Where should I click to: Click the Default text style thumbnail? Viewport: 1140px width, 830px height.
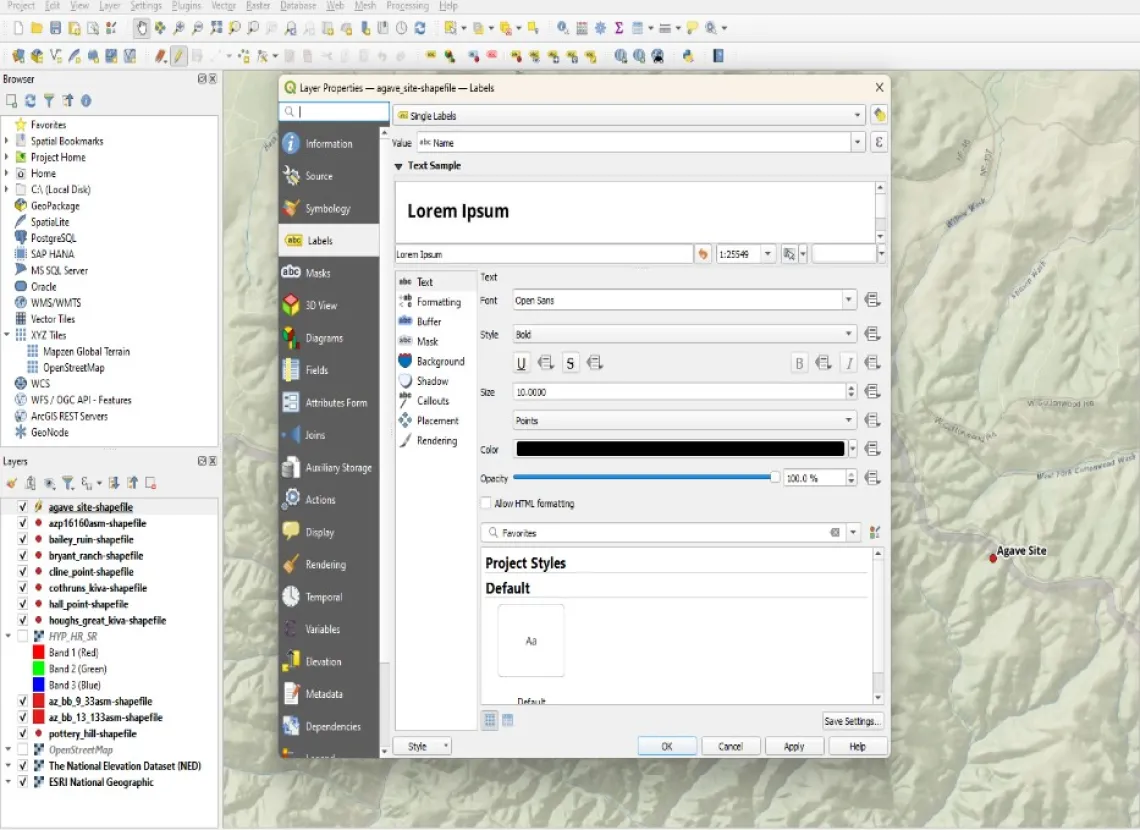pos(531,641)
